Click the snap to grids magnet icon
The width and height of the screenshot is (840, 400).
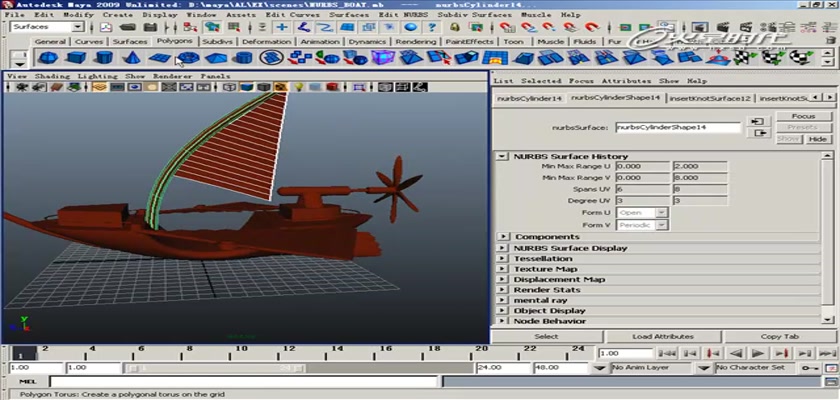pyautogui.click(x=506, y=27)
